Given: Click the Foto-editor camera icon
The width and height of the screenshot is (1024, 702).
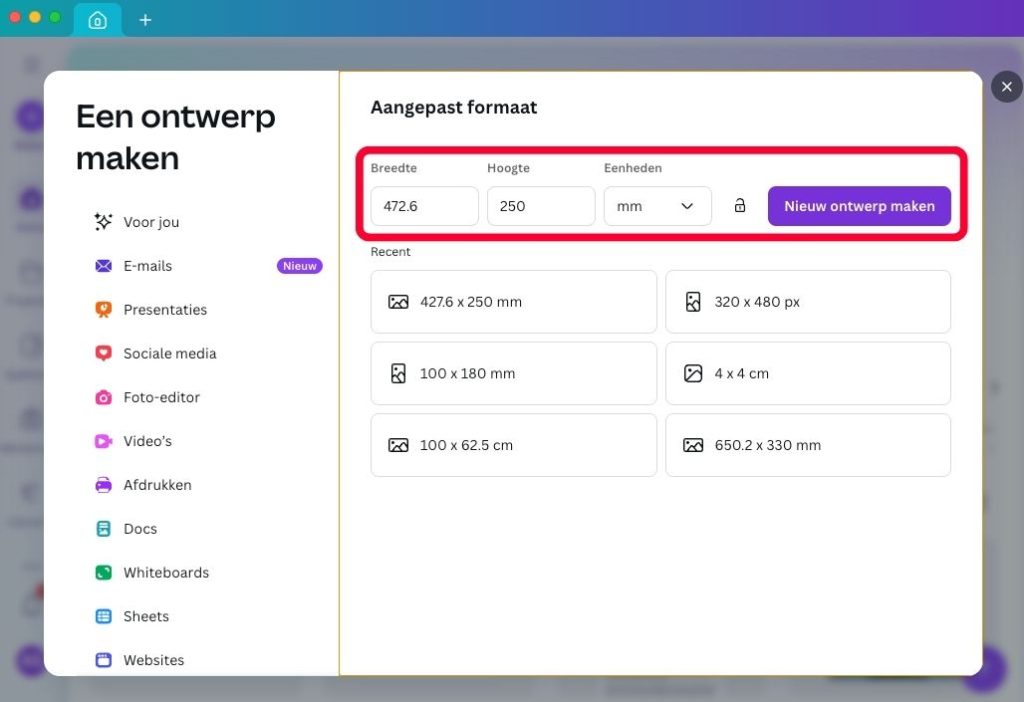Looking at the screenshot, I should pyautogui.click(x=103, y=397).
